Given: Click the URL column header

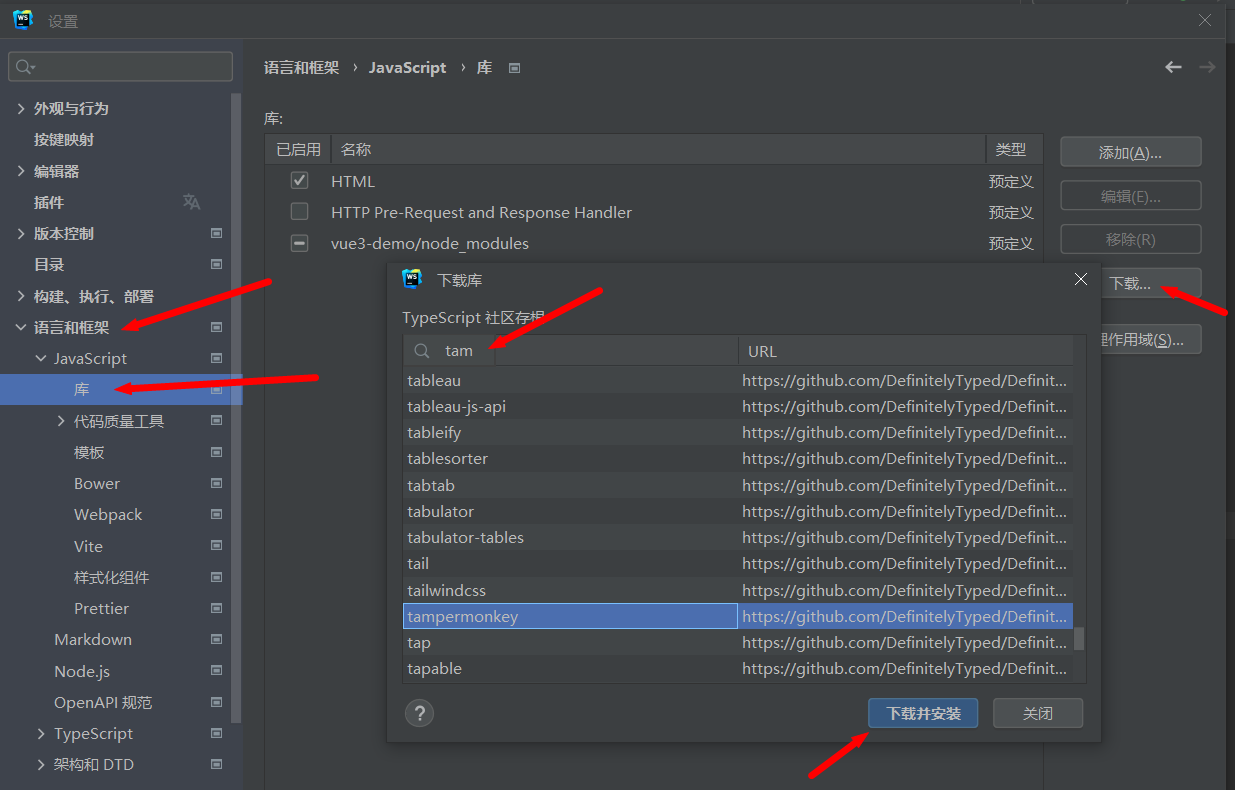Looking at the screenshot, I should (905, 351).
